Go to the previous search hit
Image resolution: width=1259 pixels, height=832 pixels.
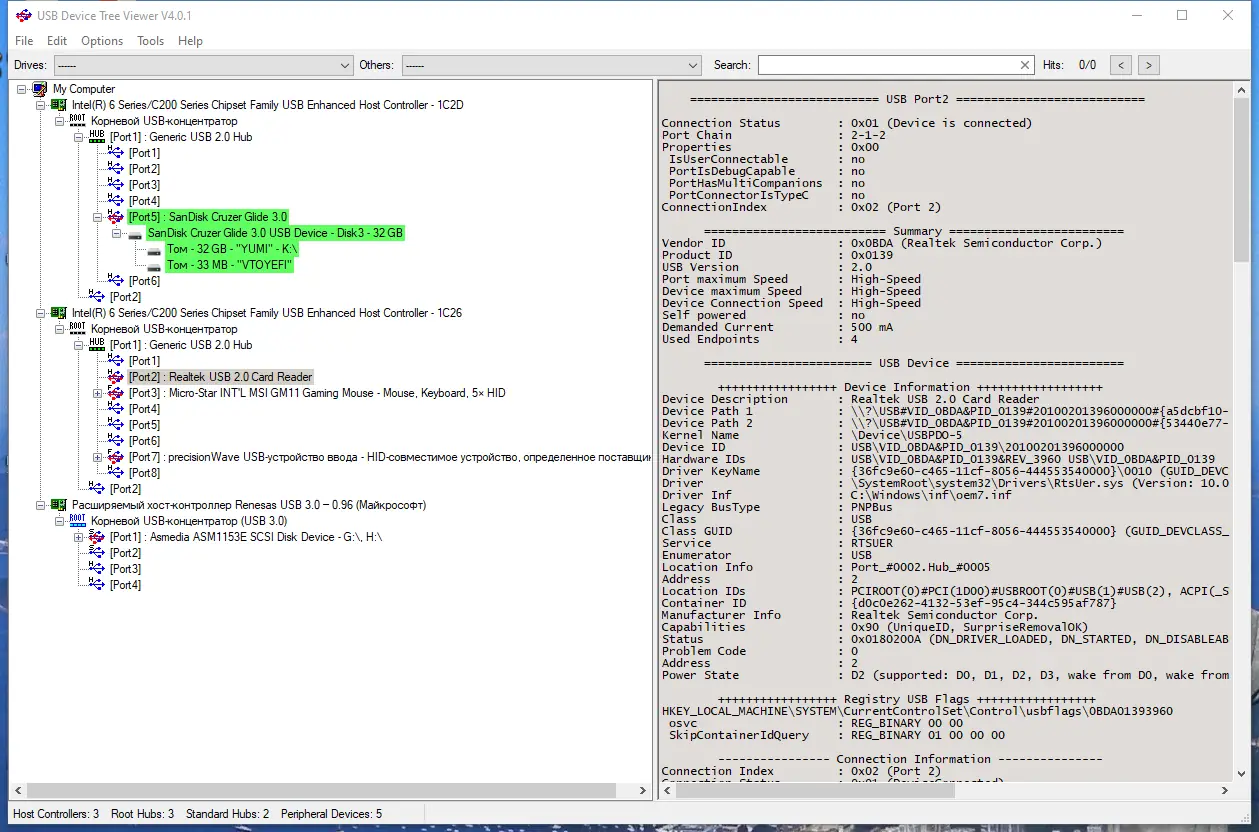pos(1121,65)
